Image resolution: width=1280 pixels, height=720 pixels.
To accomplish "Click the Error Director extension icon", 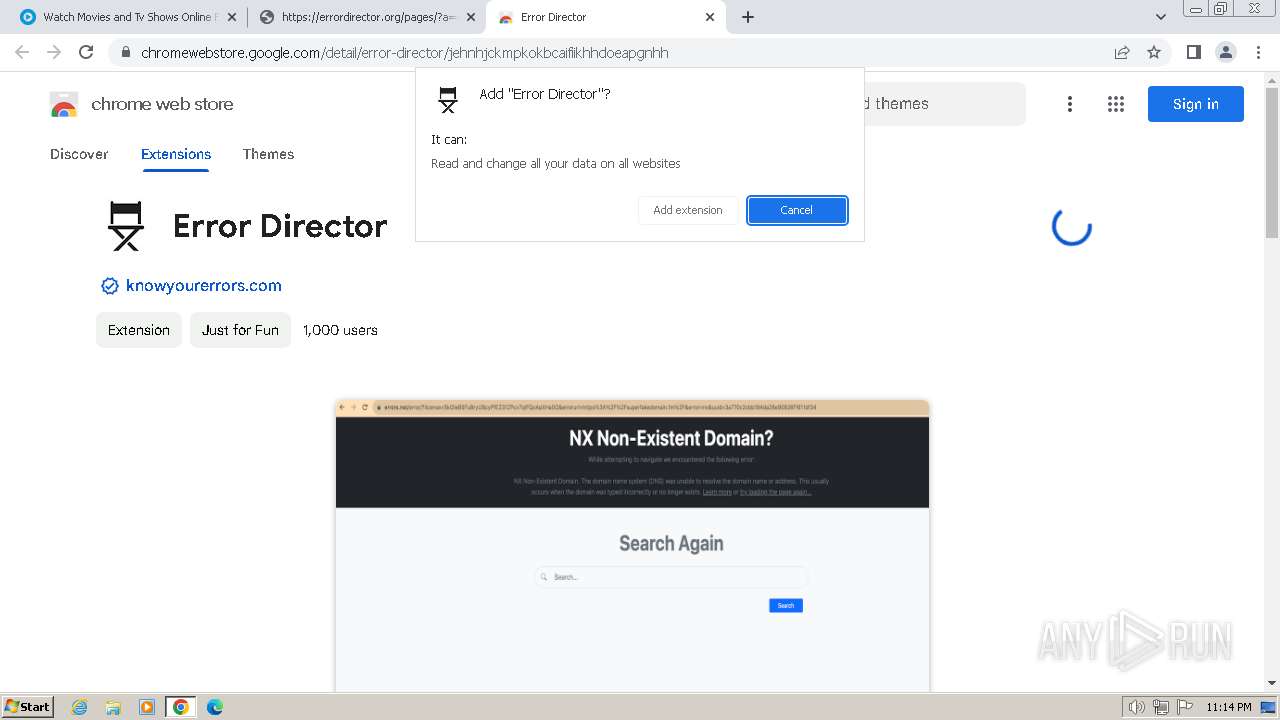I will pyautogui.click(x=126, y=226).
